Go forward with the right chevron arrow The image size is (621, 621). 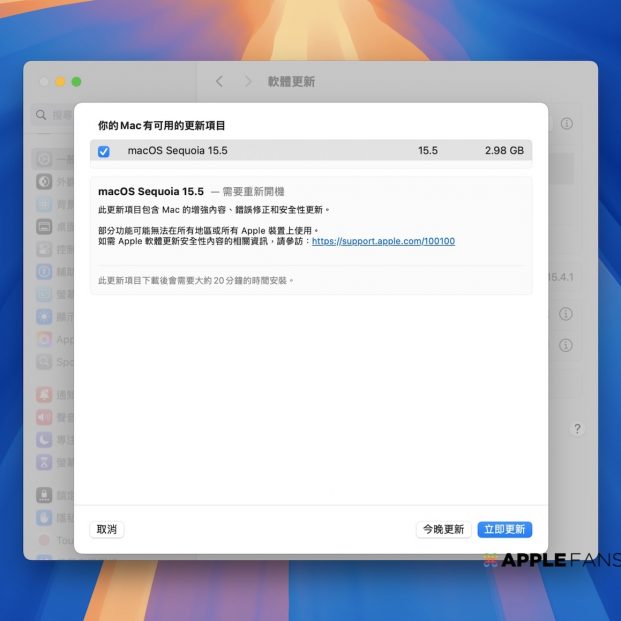[x=246, y=81]
